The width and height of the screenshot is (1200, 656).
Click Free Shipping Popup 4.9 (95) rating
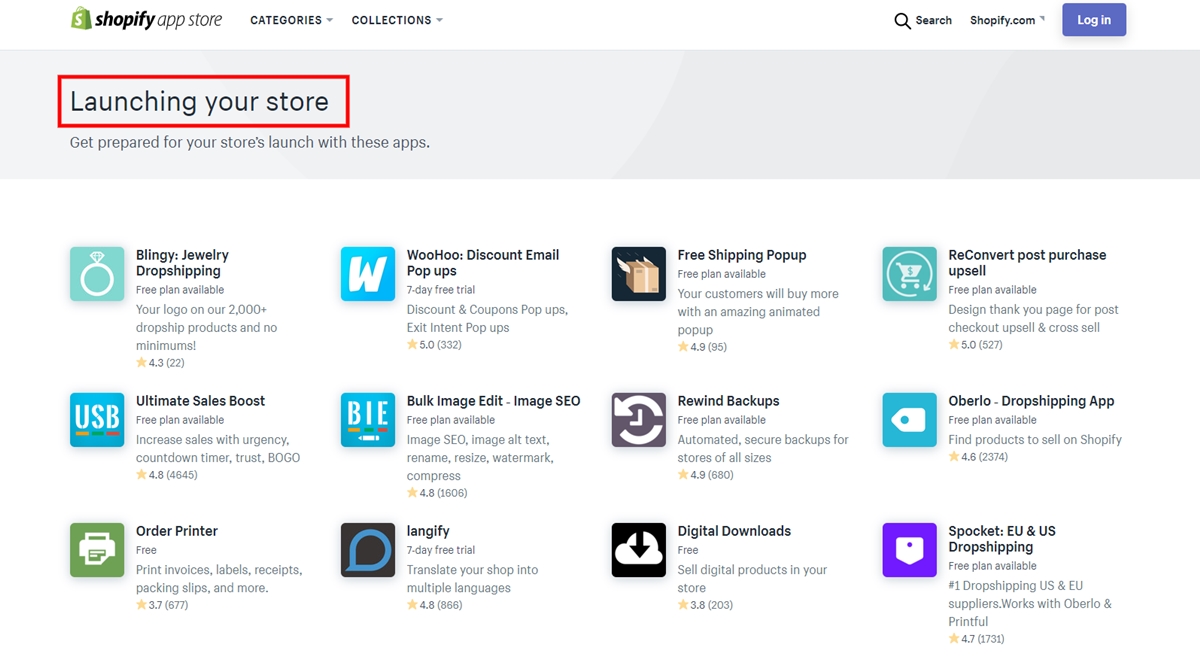703,347
